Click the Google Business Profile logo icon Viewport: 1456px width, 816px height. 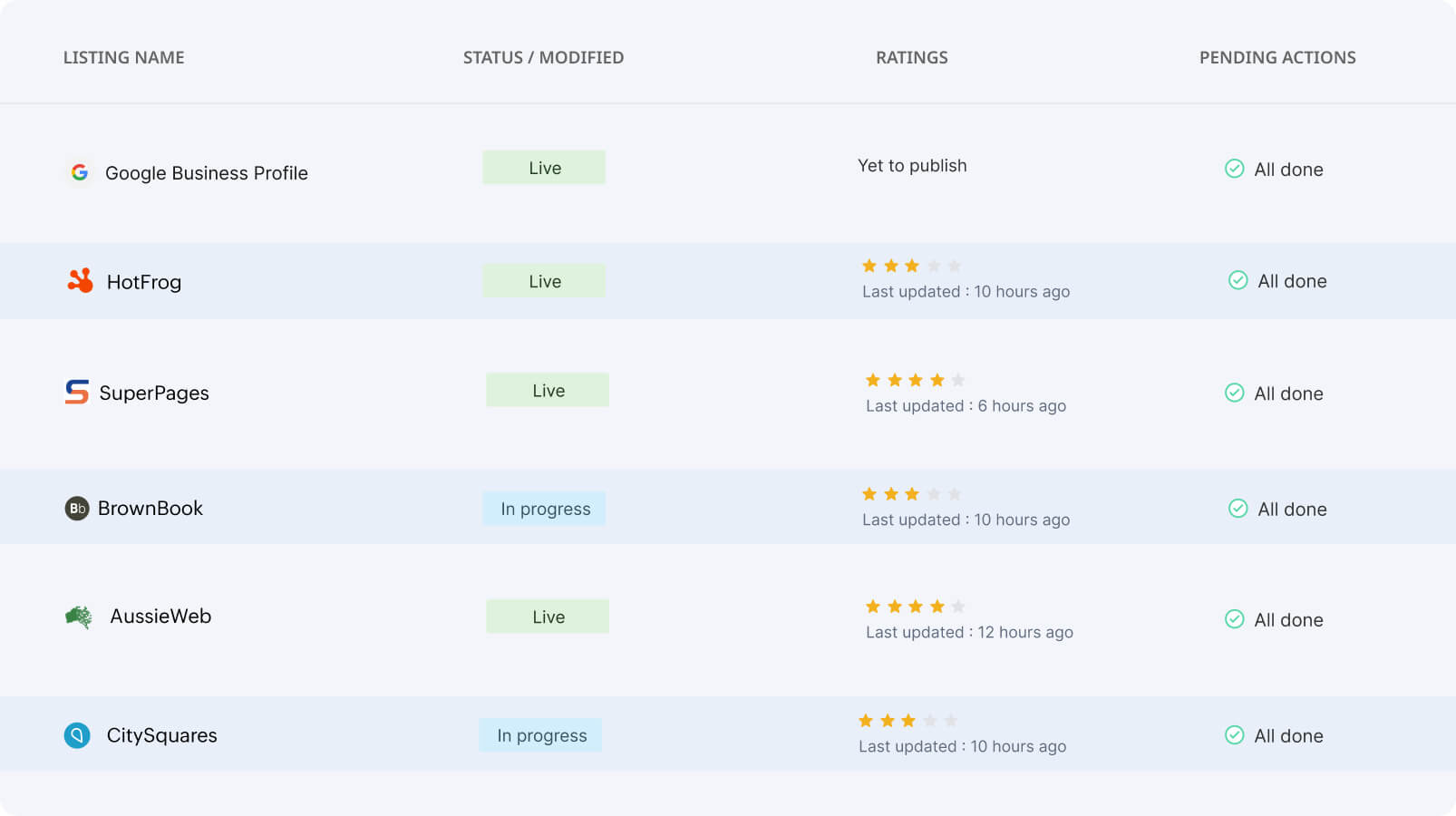click(80, 172)
